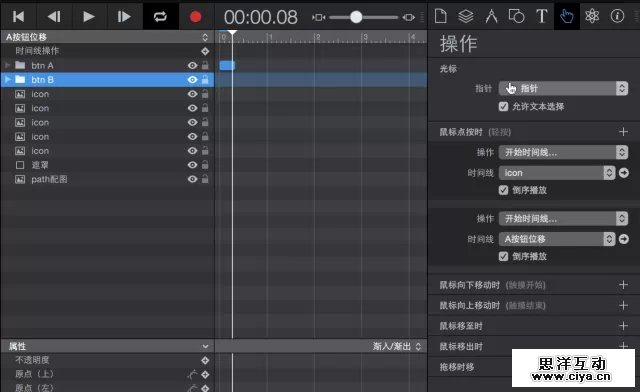This screenshot has width=640, height=392.
Task: Add action for 鼠标移至时
Action: 623,325
